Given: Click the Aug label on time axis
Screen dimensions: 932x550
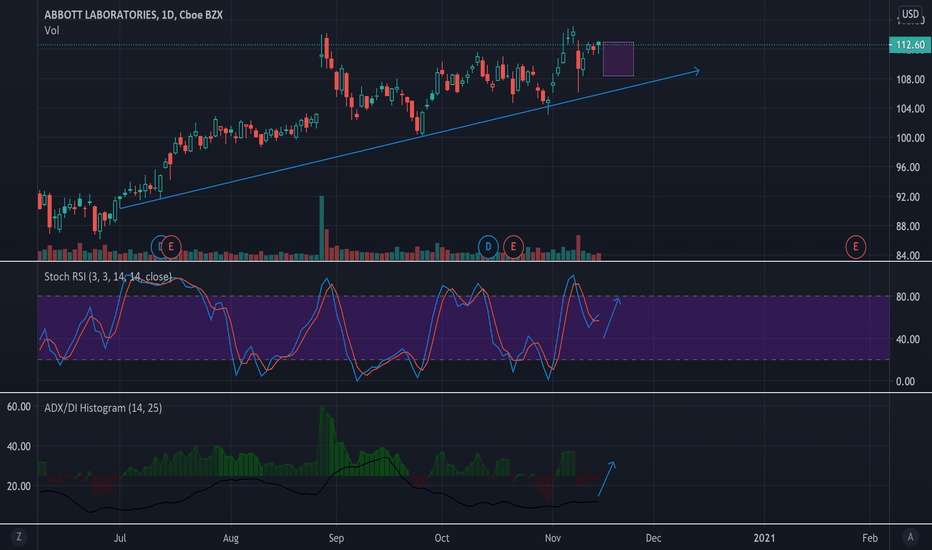Looking at the screenshot, I should pyautogui.click(x=231, y=538).
